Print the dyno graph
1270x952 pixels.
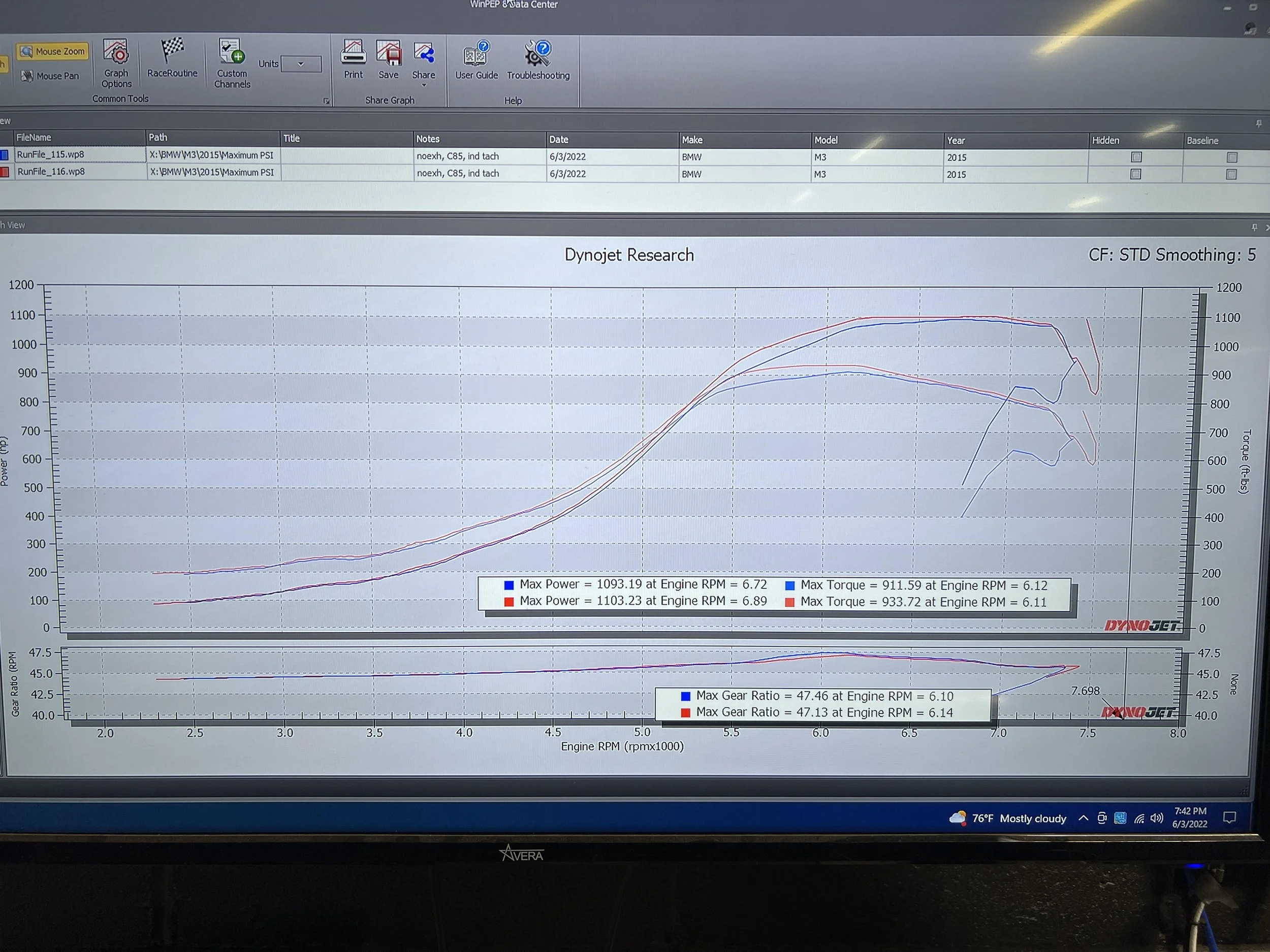(x=353, y=60)
